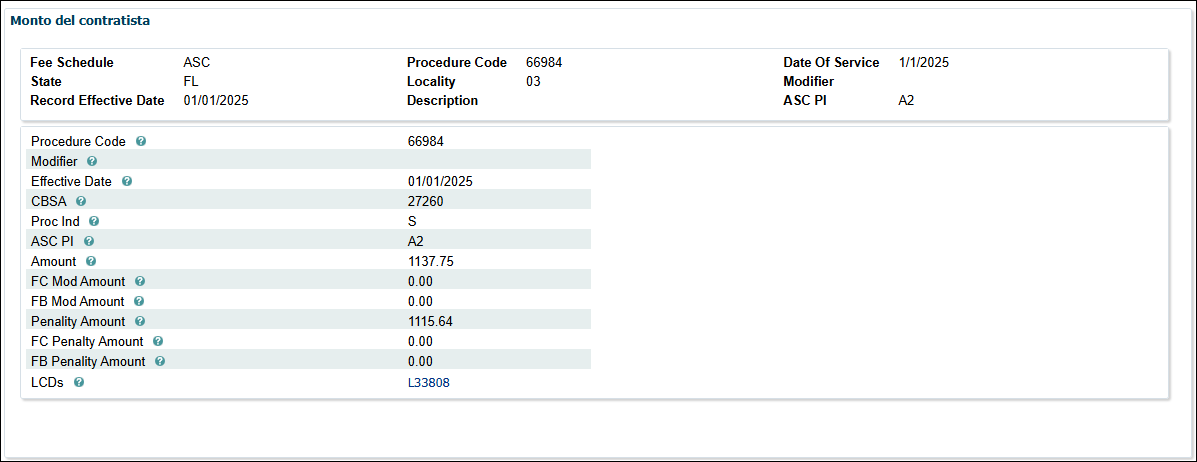Click the Record Effective Date value in header

coord(215,101)
